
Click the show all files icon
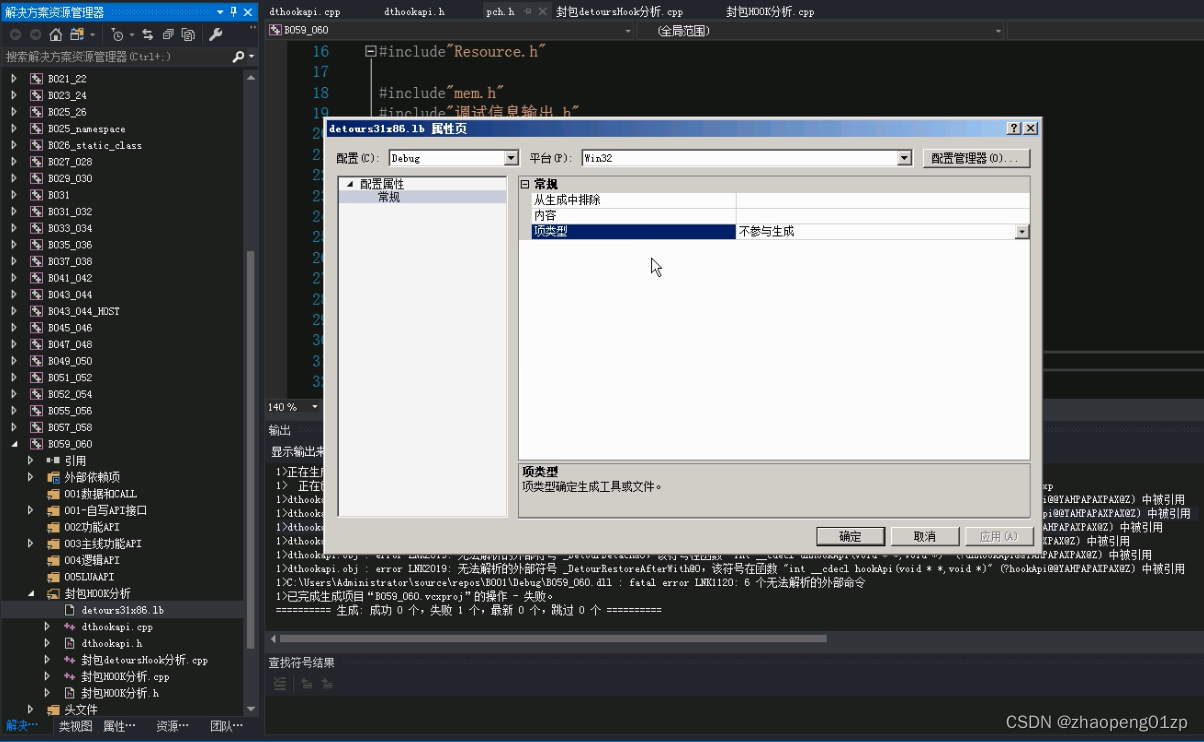click(187, 35)
